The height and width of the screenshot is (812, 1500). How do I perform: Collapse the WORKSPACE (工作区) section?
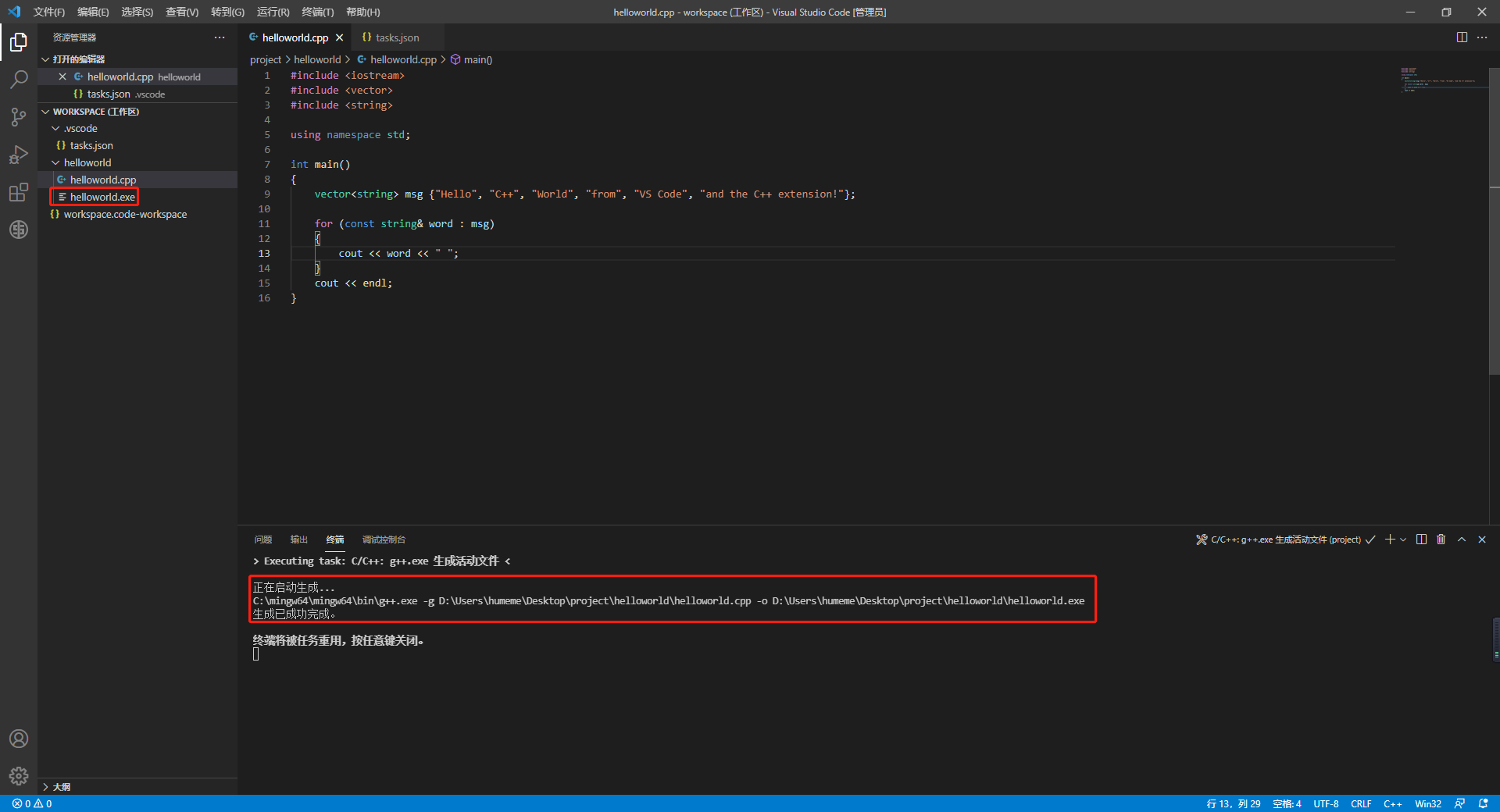pos(45,112)
